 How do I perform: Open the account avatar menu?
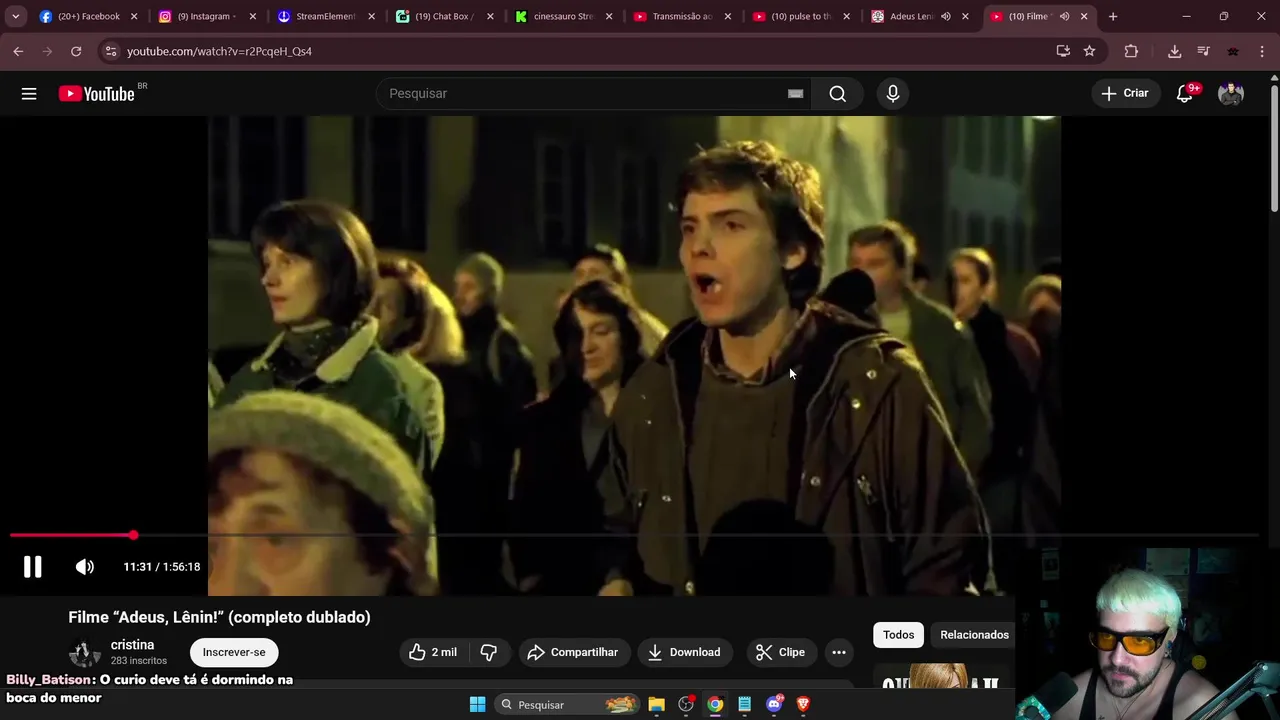1231,93
